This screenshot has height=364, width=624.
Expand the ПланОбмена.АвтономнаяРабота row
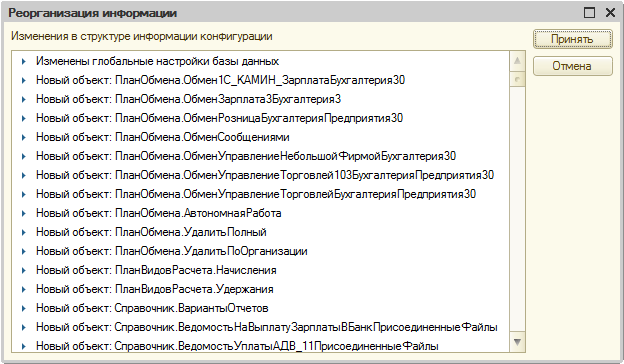point(23,213)
